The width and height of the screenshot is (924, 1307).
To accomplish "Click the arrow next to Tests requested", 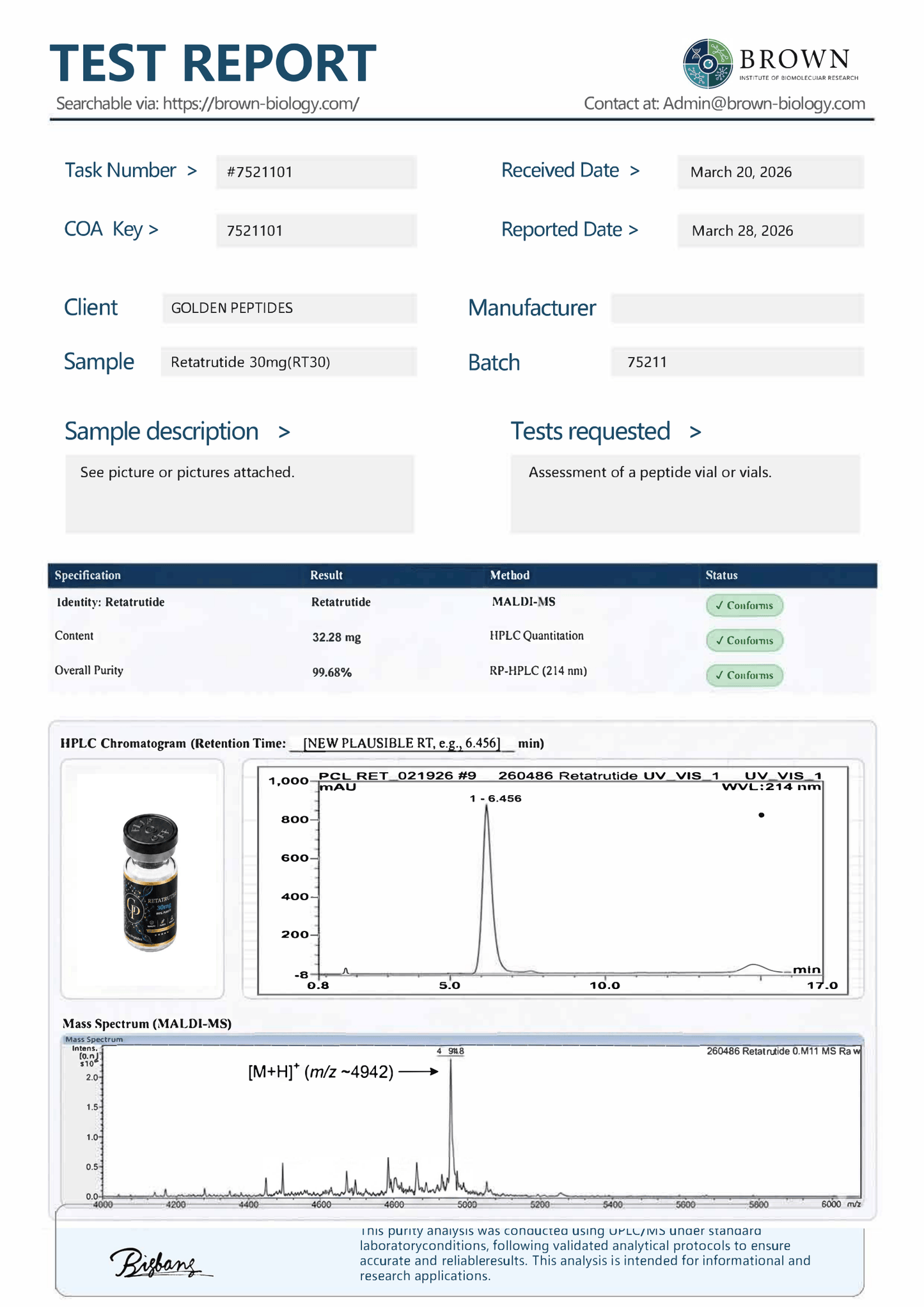I will (696, 433).
